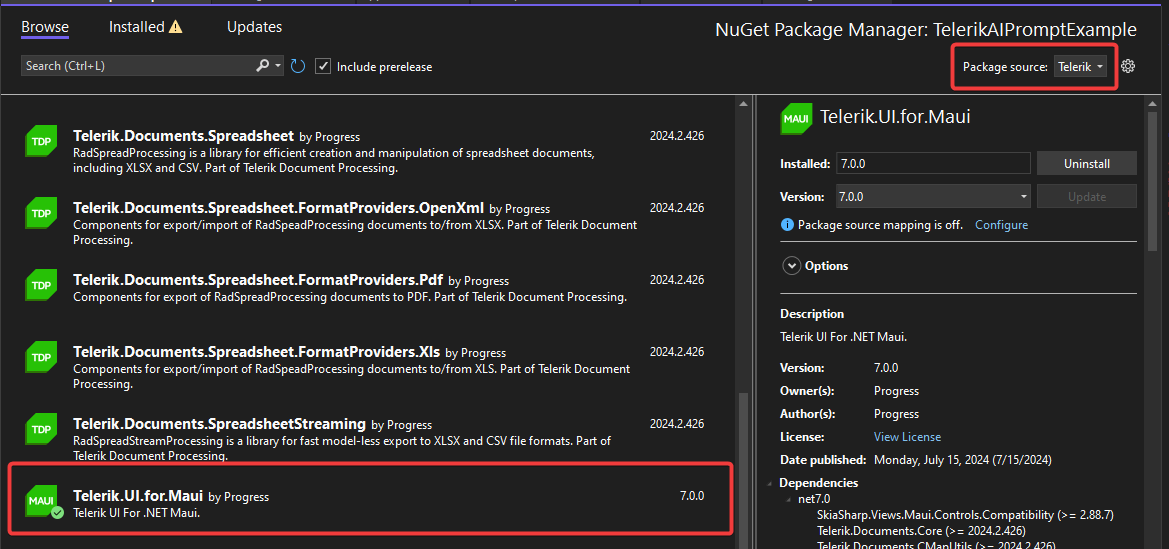Click the 7.0.0 version in list row
This screenshot has height=549, width=1169.
[x=692, y=495]
